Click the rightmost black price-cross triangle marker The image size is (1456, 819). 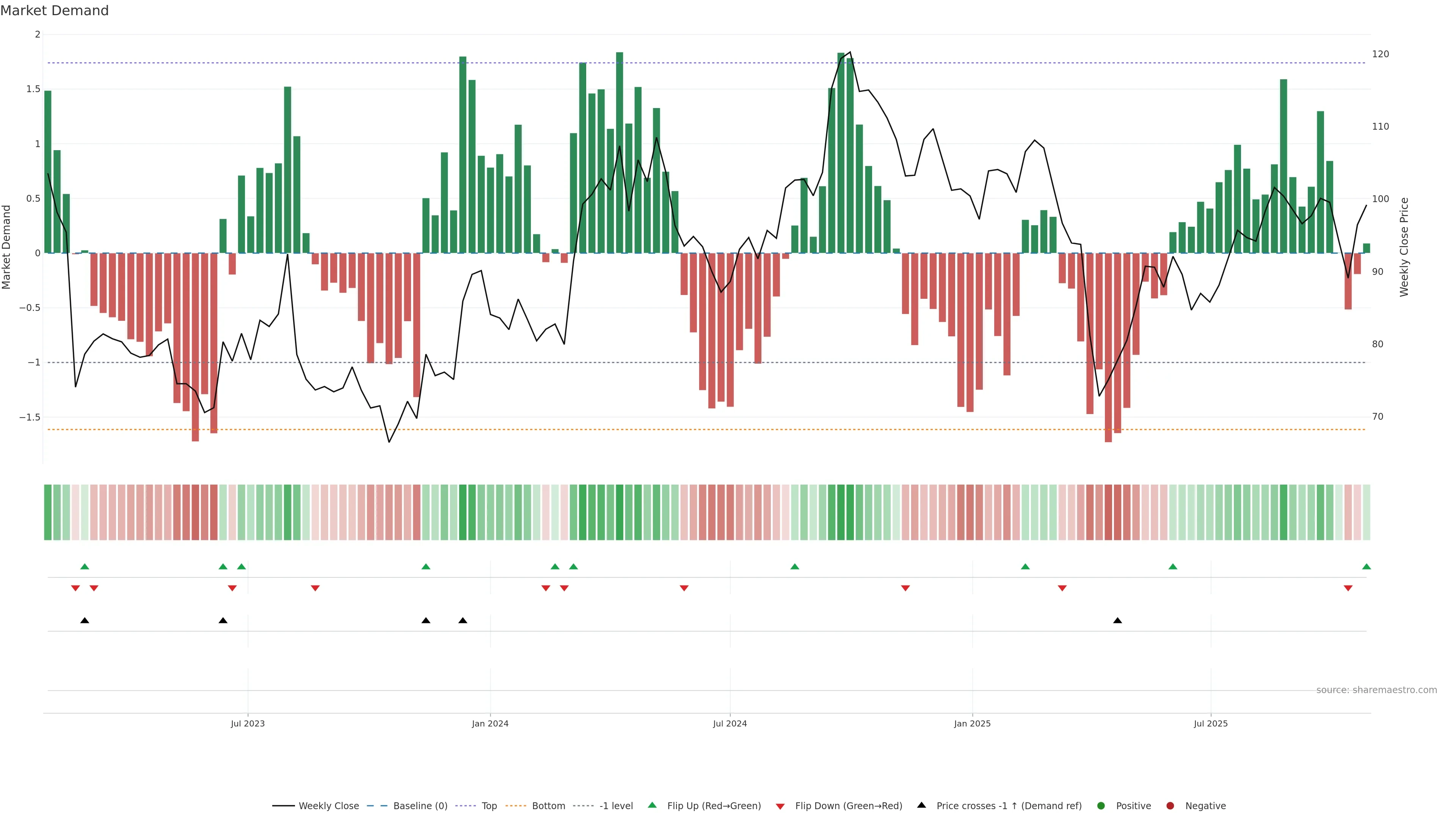click(x=1117, y=621)
